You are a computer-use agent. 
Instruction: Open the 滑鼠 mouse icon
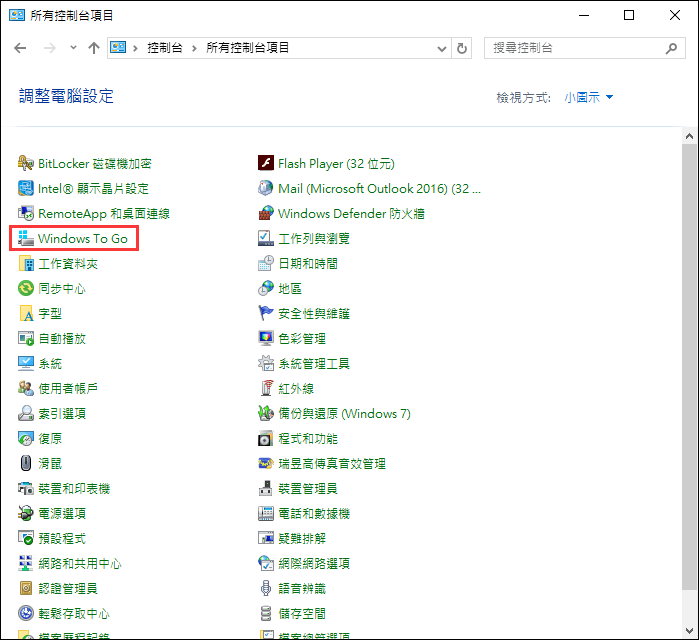click(25, 464)
